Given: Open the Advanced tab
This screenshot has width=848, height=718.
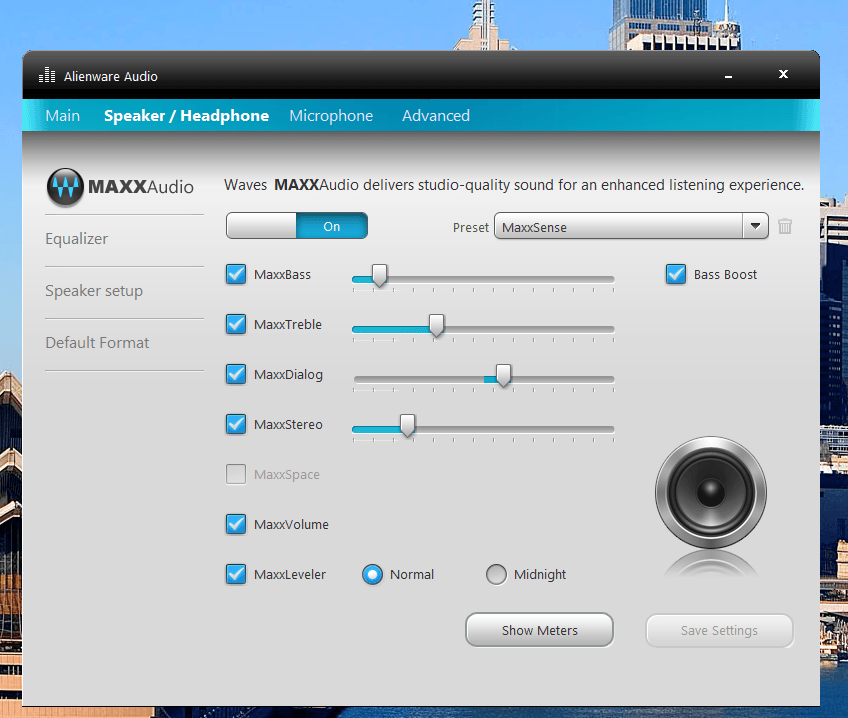Looking at the screenshot, I should pyautogui.click(x=436, y=116).
